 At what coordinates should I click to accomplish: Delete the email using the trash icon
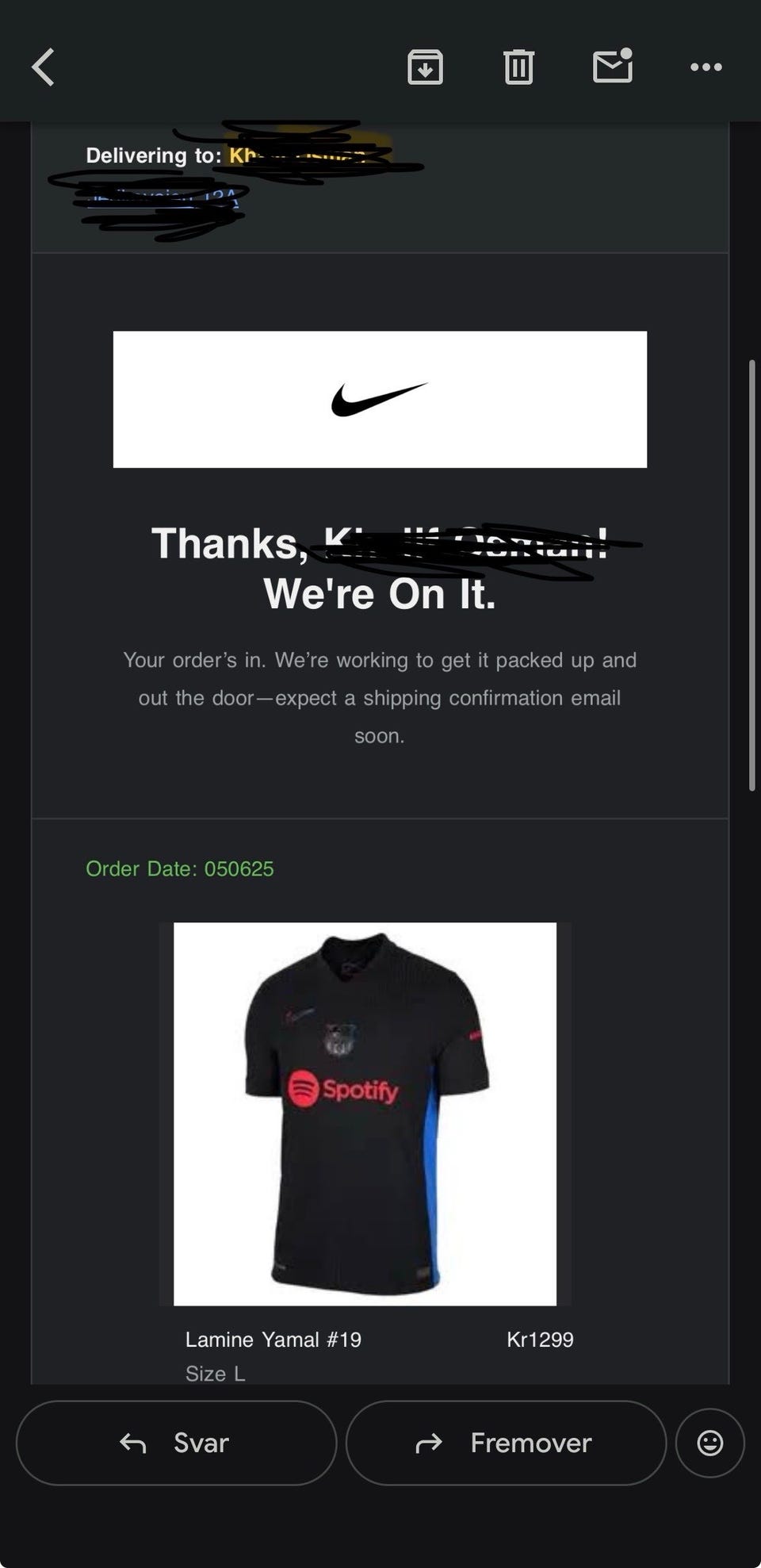[518, 67]
